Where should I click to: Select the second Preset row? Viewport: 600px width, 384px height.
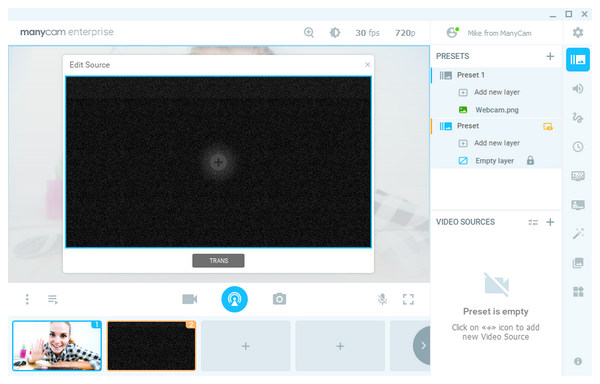click(x=496, y=126)
